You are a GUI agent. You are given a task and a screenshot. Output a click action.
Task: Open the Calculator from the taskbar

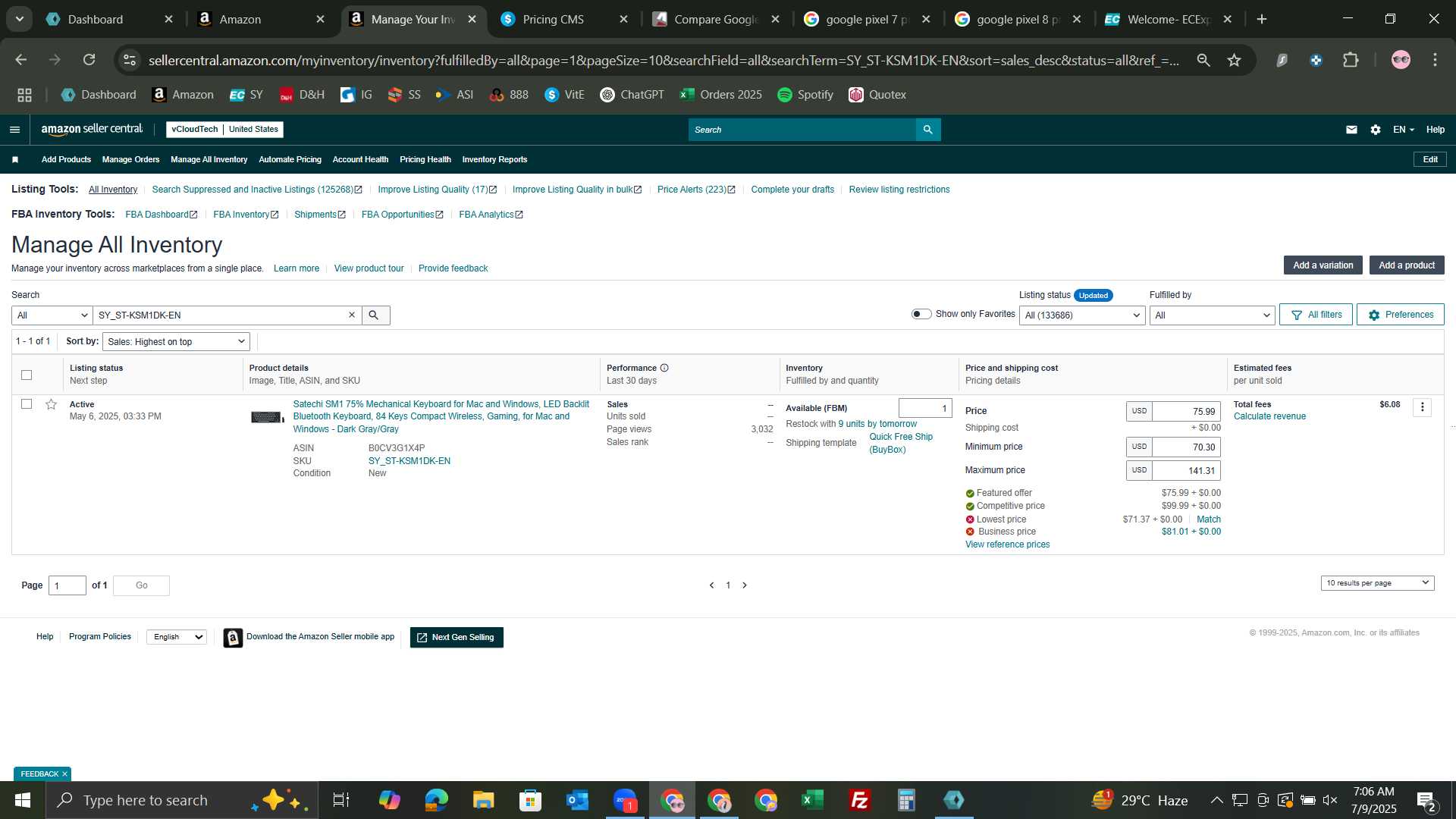pyautogui.click(x=906, y=801)
